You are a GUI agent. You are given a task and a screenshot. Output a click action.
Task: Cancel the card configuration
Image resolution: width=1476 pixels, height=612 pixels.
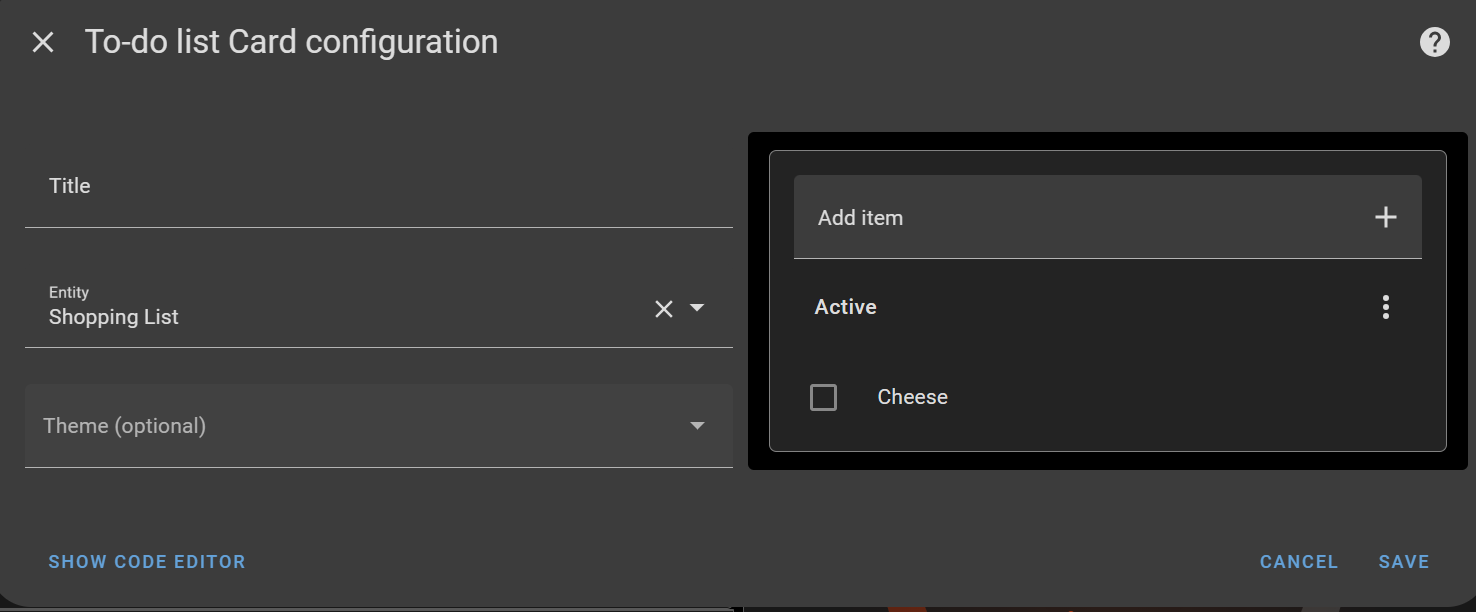pos(1298,561)
